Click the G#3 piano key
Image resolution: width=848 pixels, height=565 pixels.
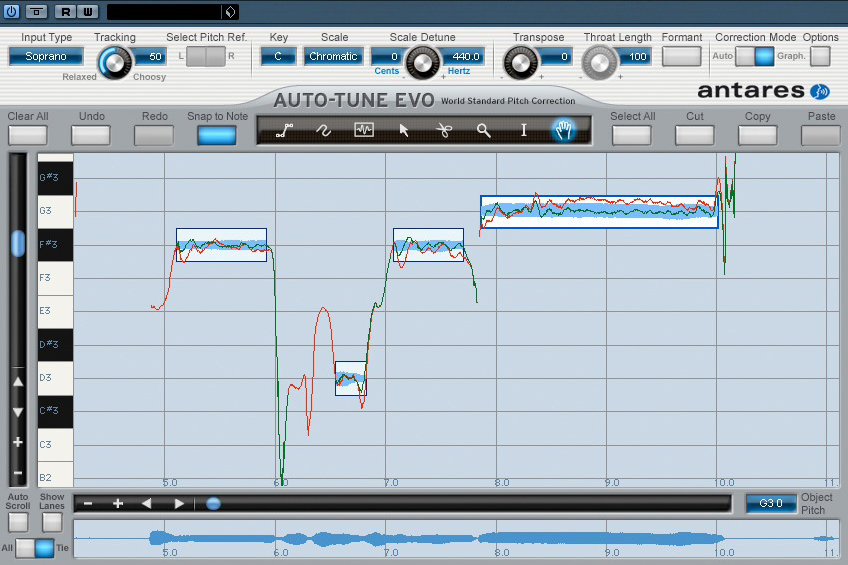(55, 178)
